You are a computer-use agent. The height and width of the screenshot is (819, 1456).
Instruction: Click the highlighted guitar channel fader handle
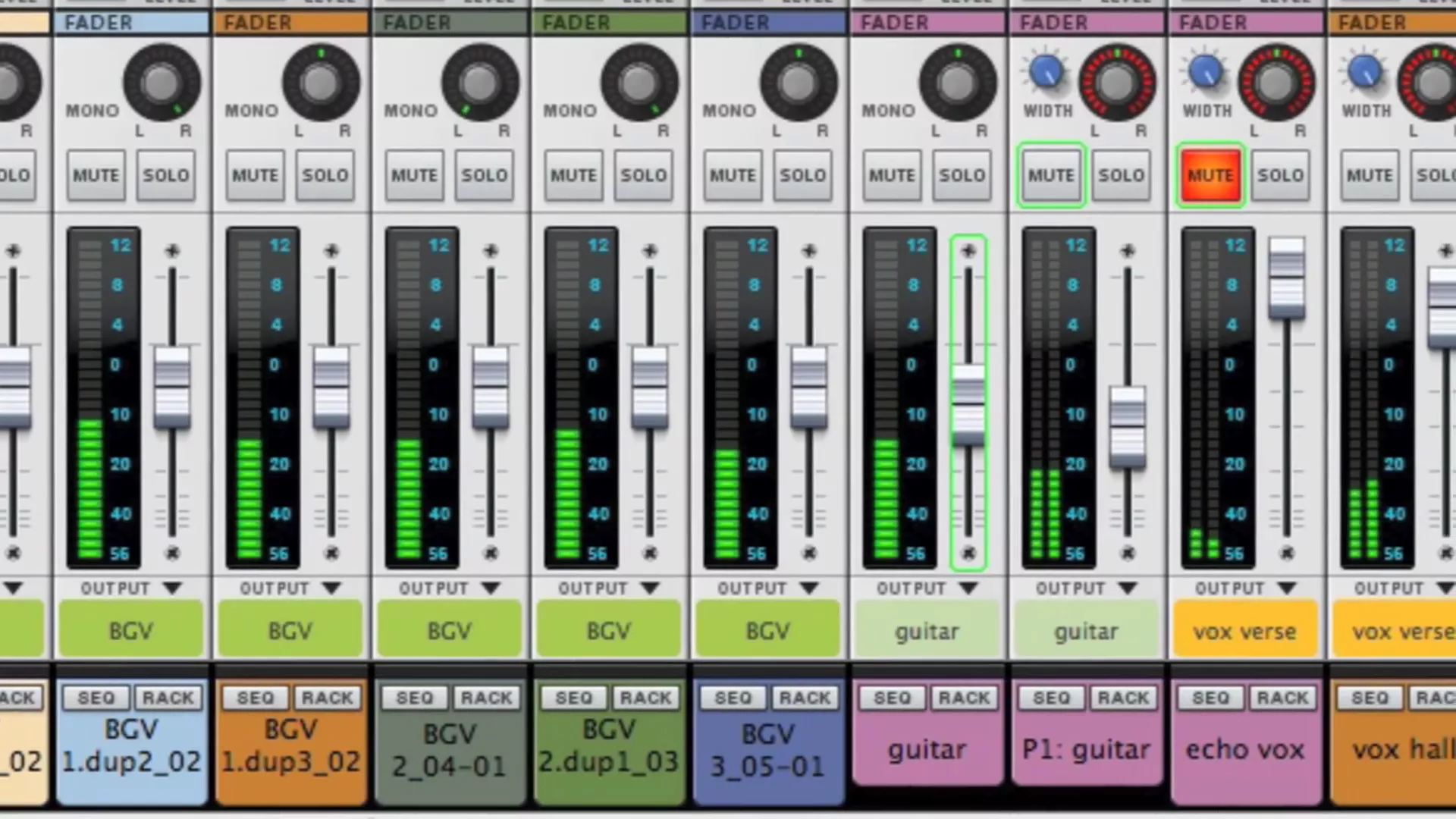point(968,403)
